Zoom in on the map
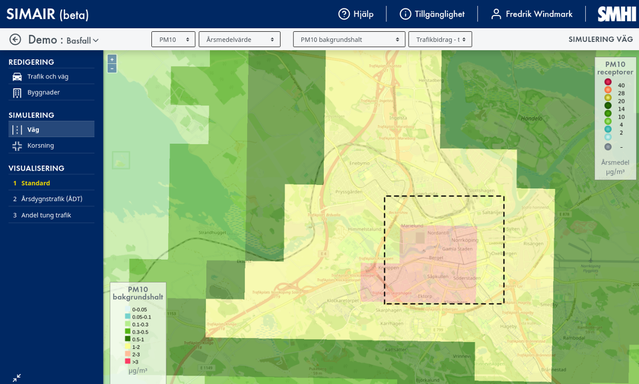The width and height of the screenshot is (639, 384). pos(112,59)
